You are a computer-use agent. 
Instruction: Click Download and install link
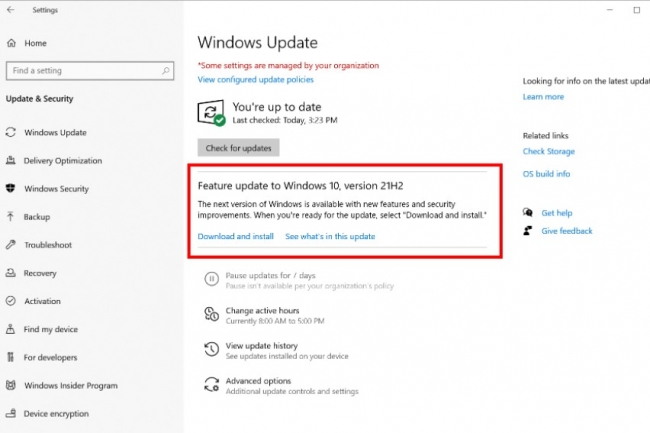click(x=235, y=236)
